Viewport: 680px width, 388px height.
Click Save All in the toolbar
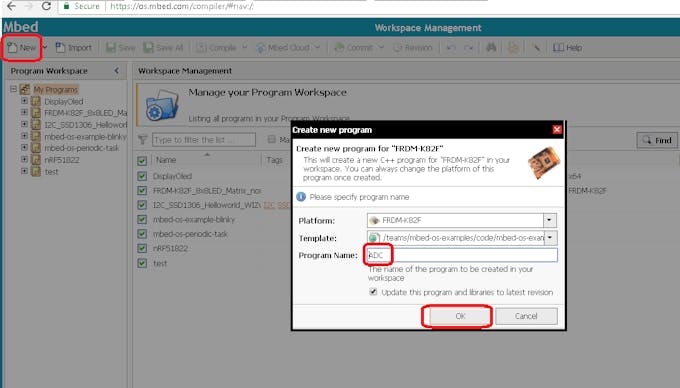coord(163,48)
